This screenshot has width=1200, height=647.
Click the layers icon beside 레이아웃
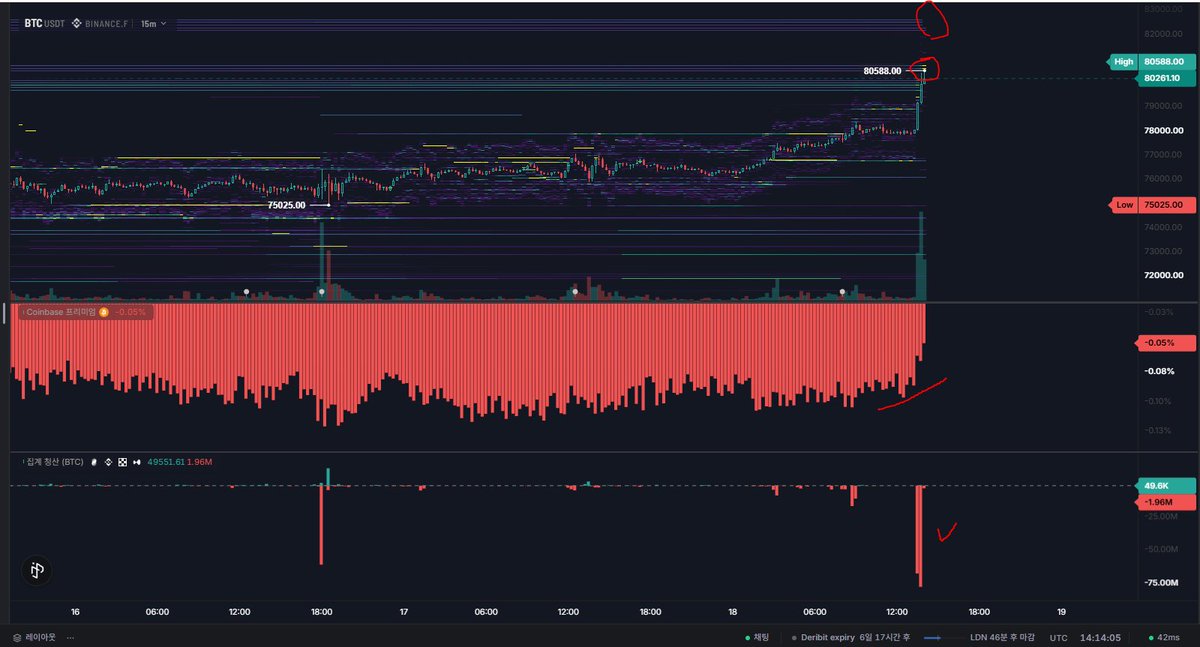(x=15, y=637)
